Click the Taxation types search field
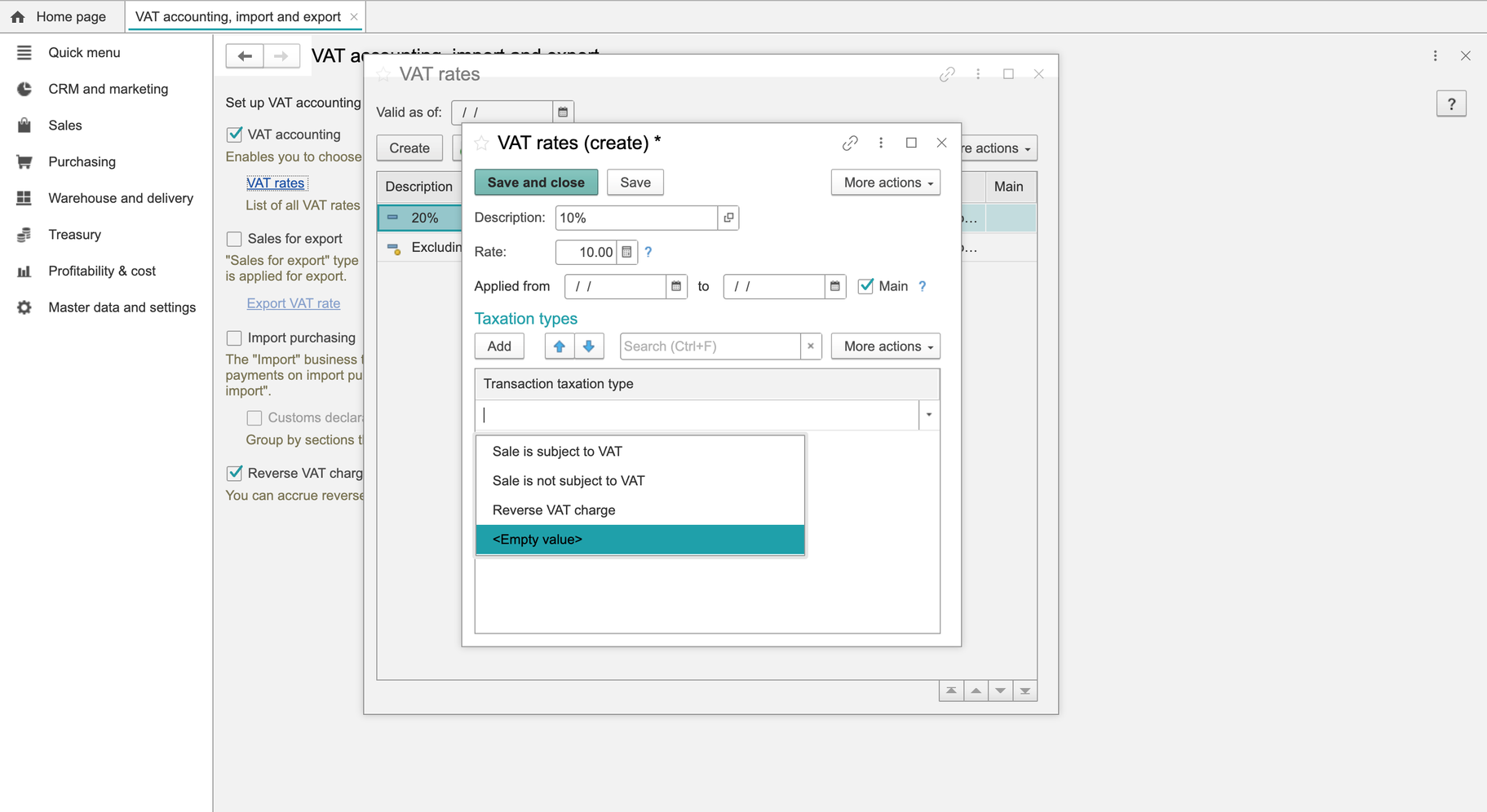 (x=710, y=346)
